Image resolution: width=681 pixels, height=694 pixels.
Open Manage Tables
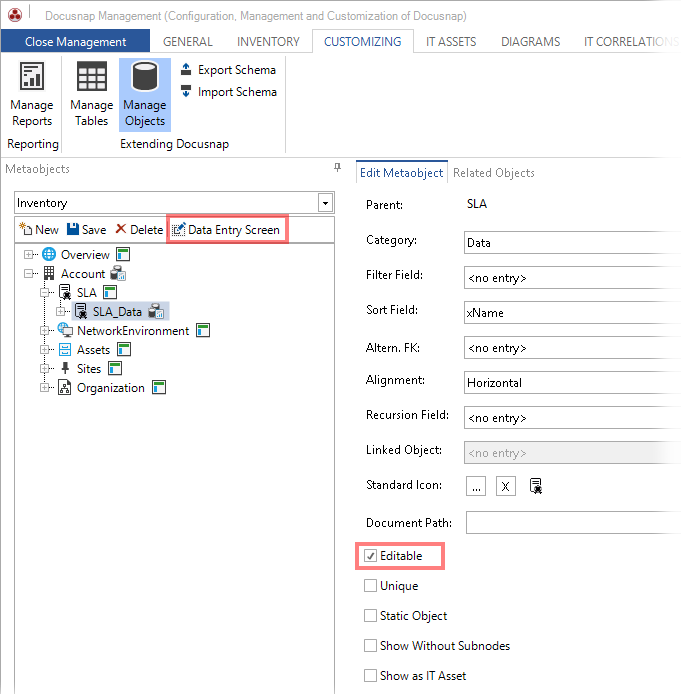pos(92,95)
